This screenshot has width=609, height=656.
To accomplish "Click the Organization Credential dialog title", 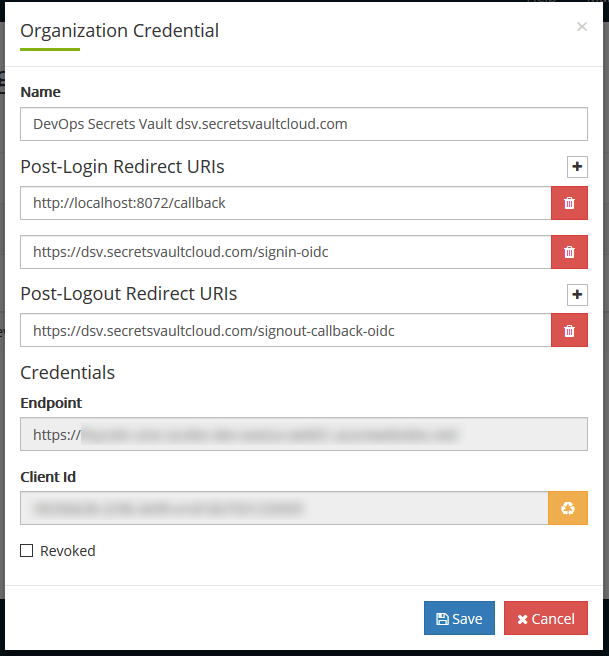I will (119, 30).
